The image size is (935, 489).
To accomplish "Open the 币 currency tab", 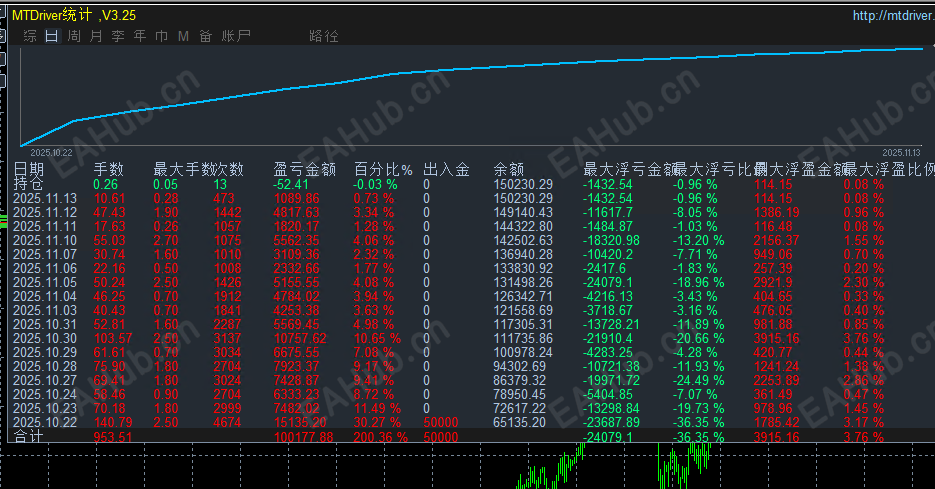I will pos(162,36).
